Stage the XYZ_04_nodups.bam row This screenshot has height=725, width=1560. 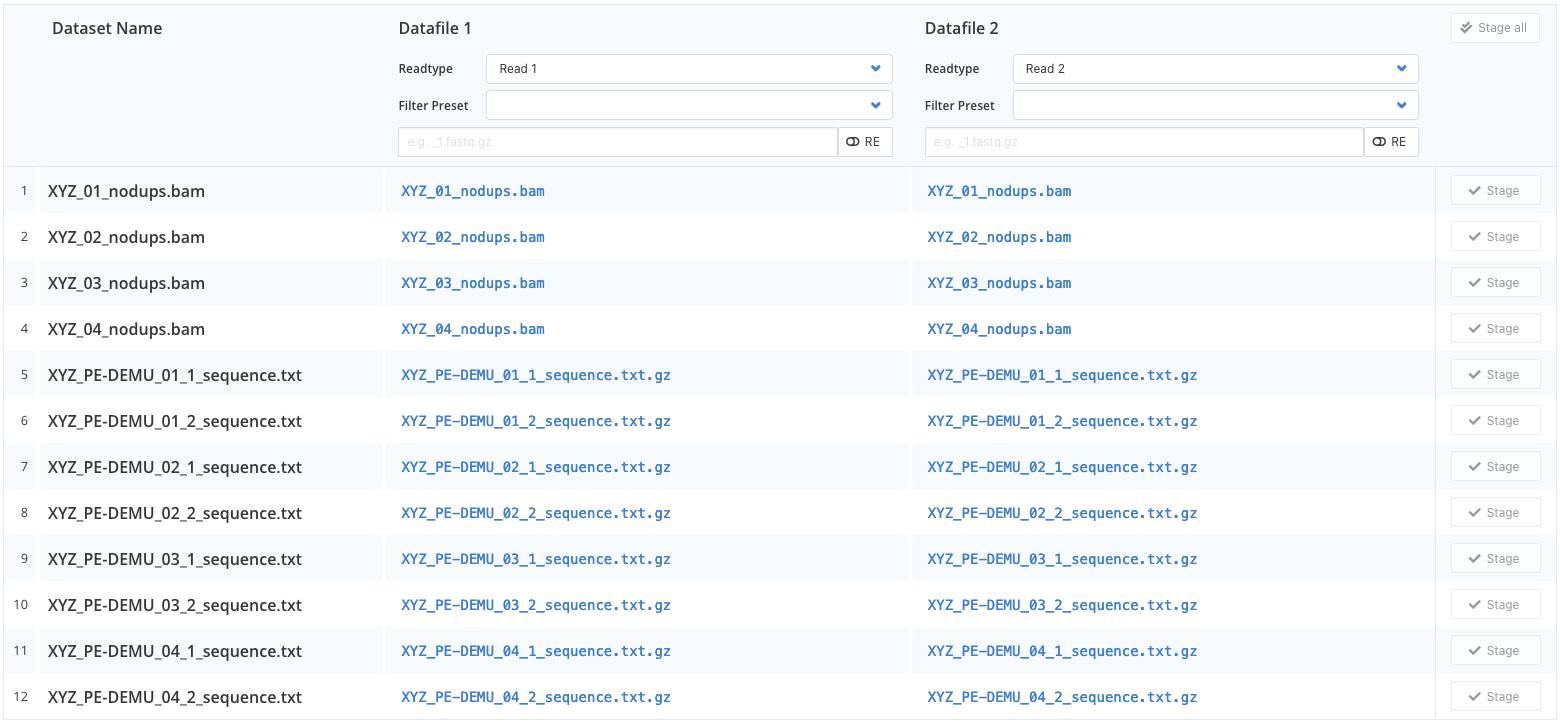point(1495,329)
